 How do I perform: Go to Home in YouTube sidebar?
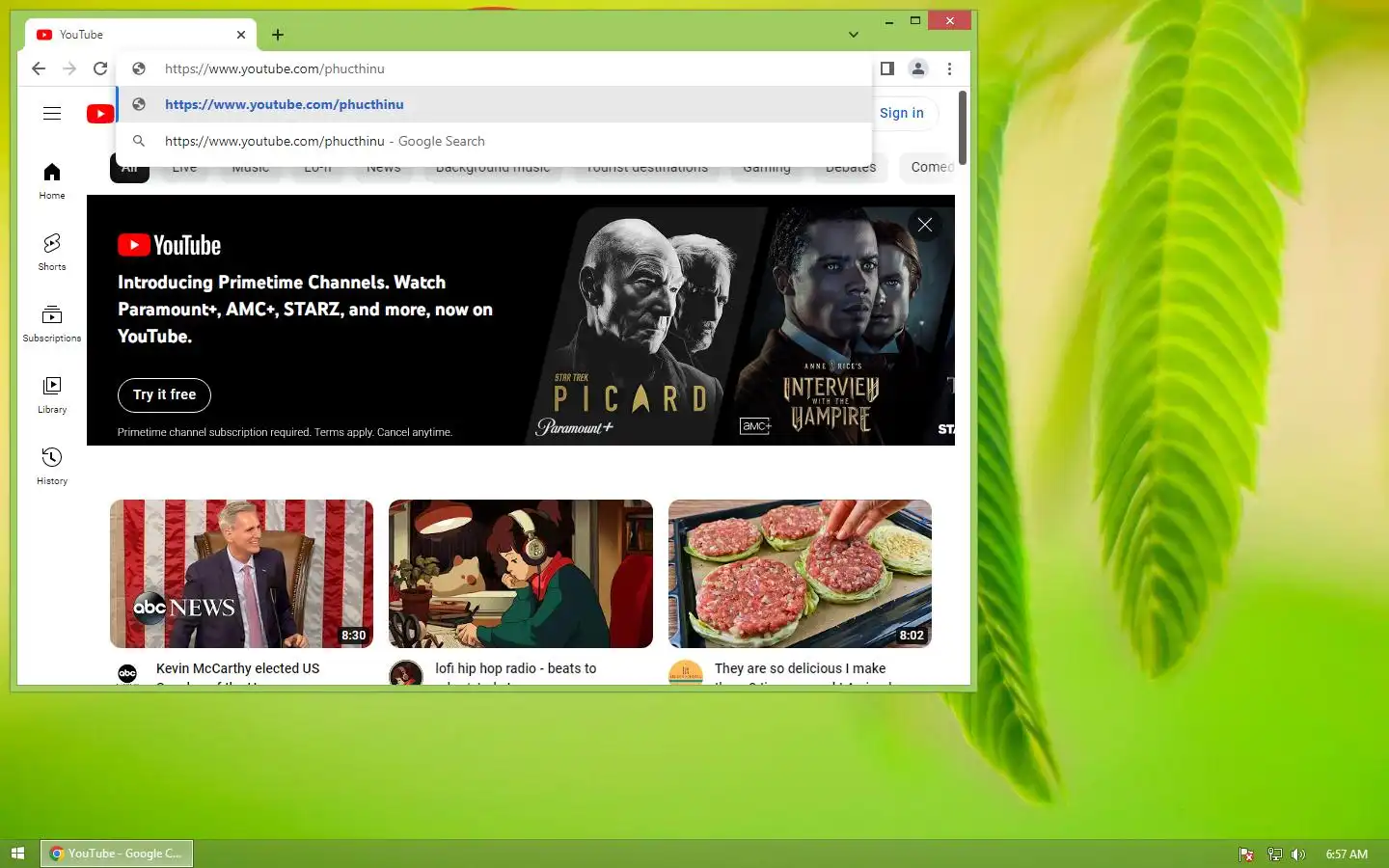52,180
